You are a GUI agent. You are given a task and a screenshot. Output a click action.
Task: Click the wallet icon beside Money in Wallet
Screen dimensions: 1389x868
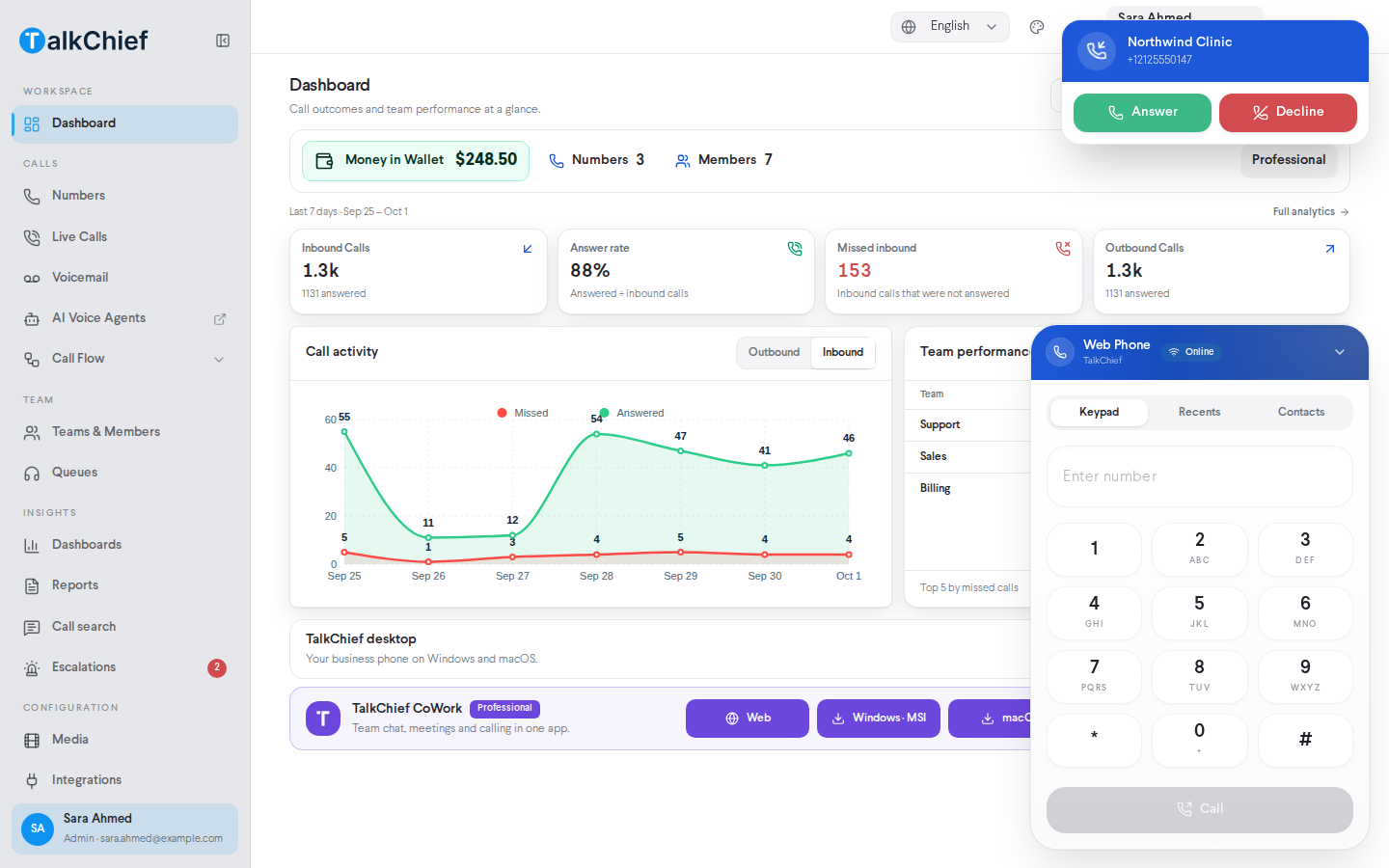(x=325, y=160)
